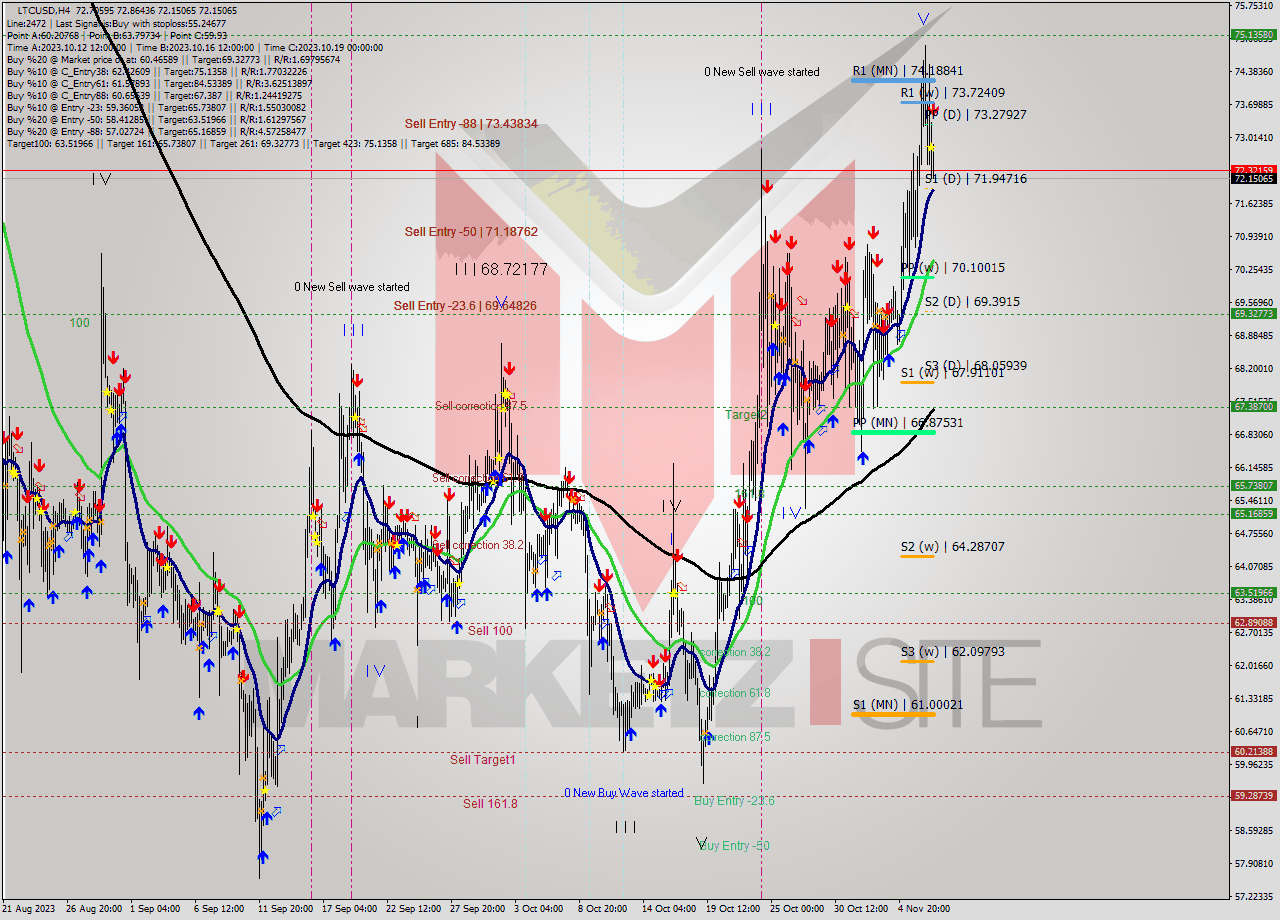The height and width of the screenshot is (920, 1280).
Task: Click the Buy %20 @ Market price line
Action: pyautogui.click(x=172, y=59)
